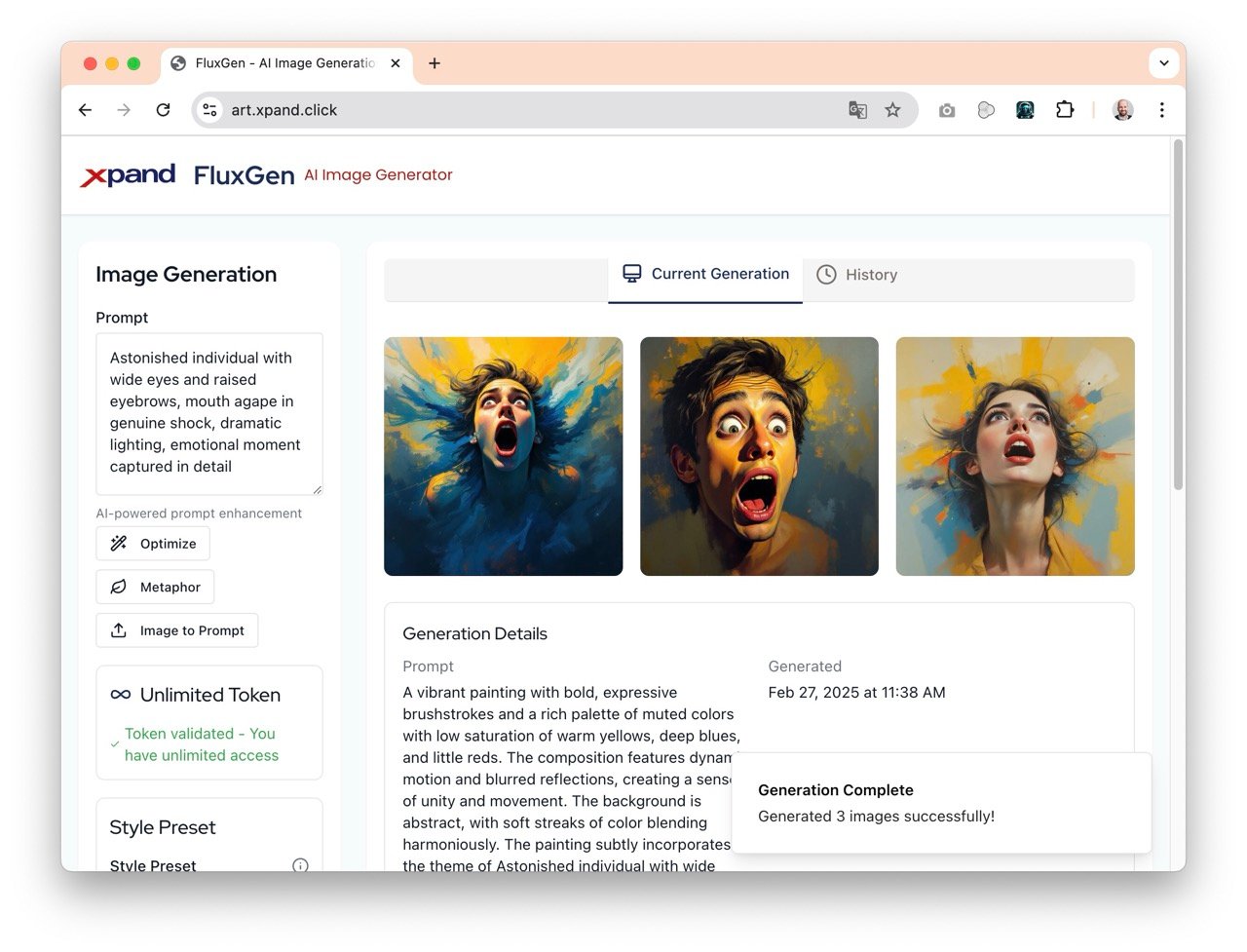Image resolution: width=1247 pixels, height=952 pixels.
Task: Click the 'AI-powered prompt enhancement' label
Action: point(199,514)
